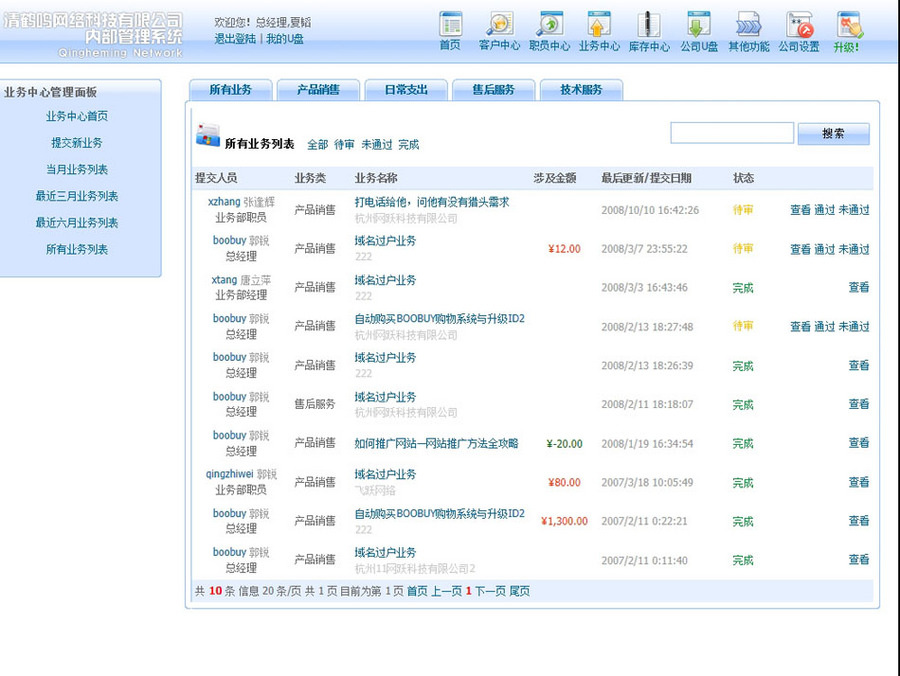Image resolution: width=900 pixels, height=676 pixels.
Task: Click submitter xzhang 张逢辉
Action: (241, 202)
